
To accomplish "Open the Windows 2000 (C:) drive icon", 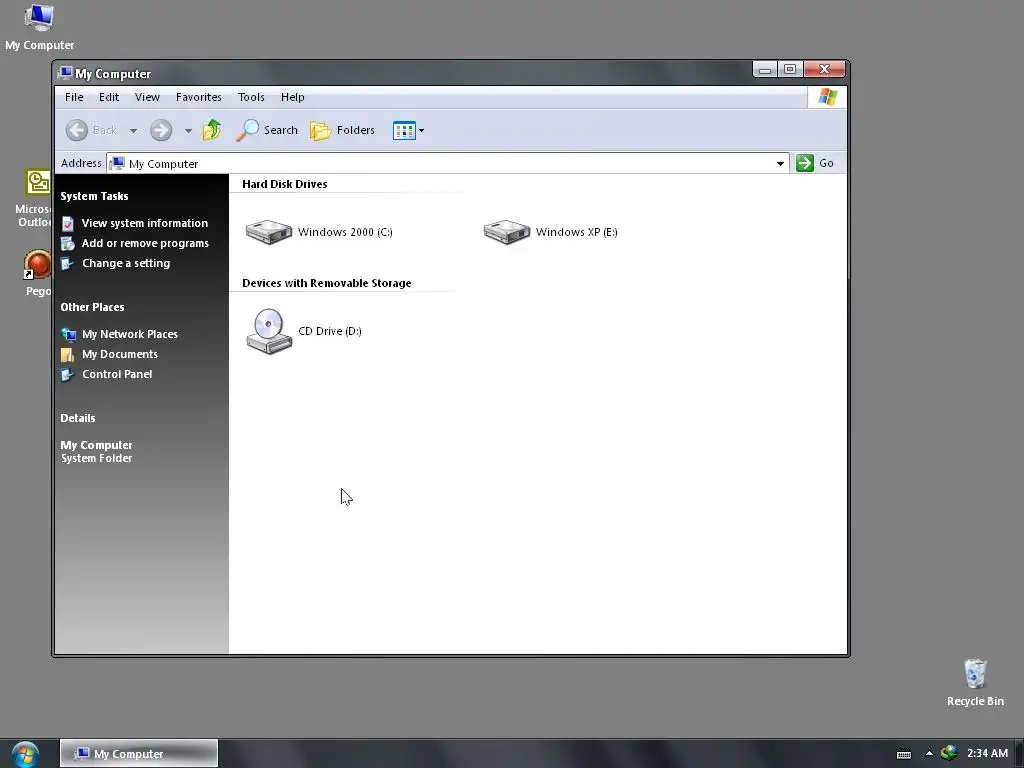I will tap(268, 232).
